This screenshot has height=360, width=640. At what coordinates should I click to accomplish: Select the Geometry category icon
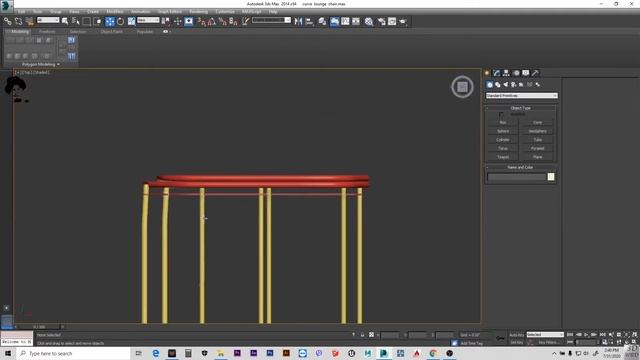pos(490,84)
